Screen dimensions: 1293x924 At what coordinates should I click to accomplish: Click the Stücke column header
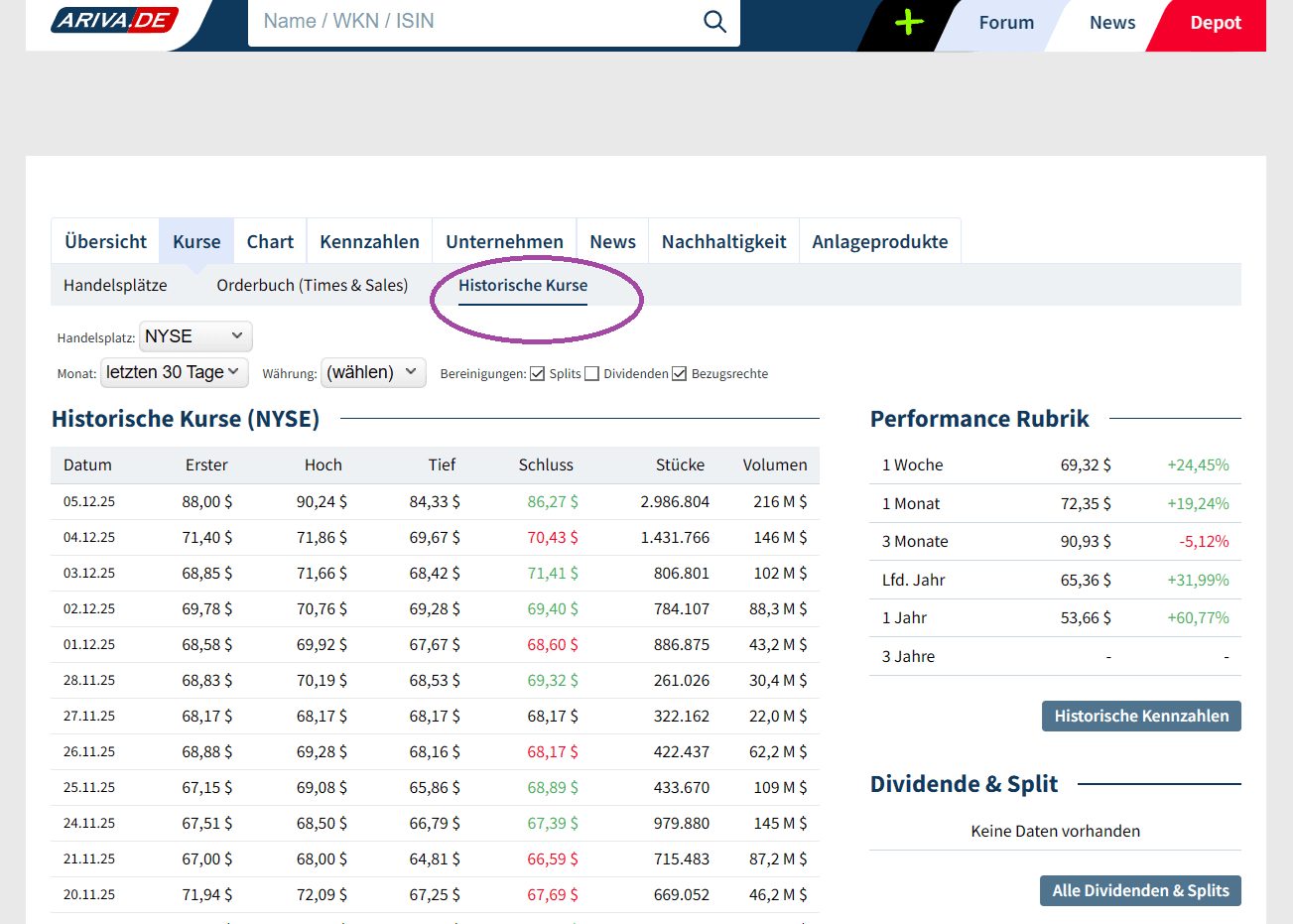pyautogui.click(x=680, y=464)
